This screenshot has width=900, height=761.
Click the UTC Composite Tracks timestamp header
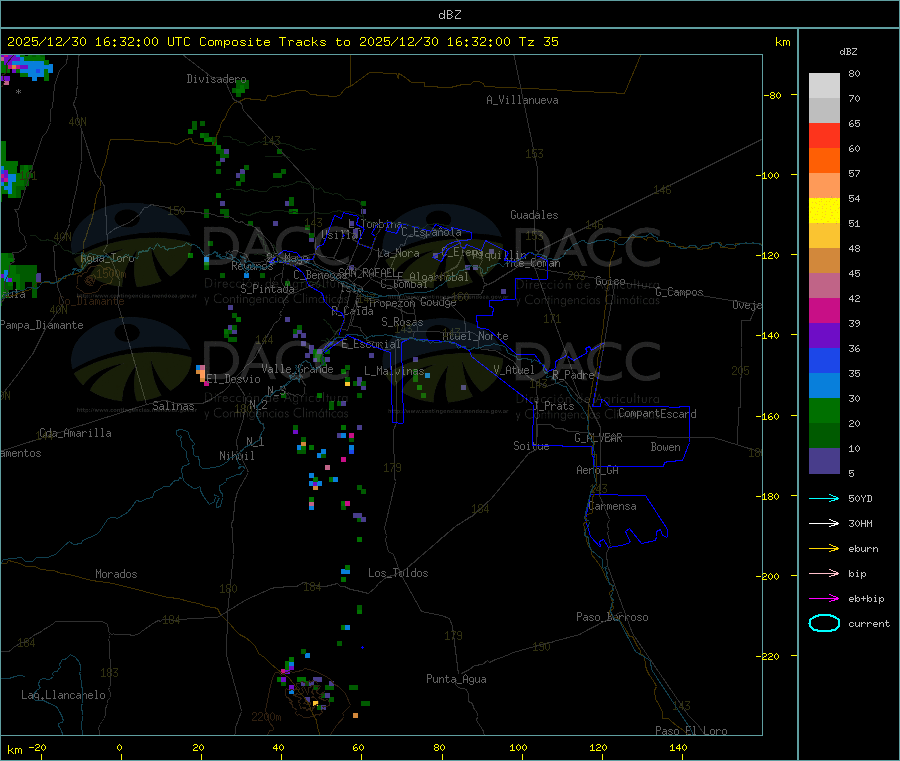(x=282, y=42)
